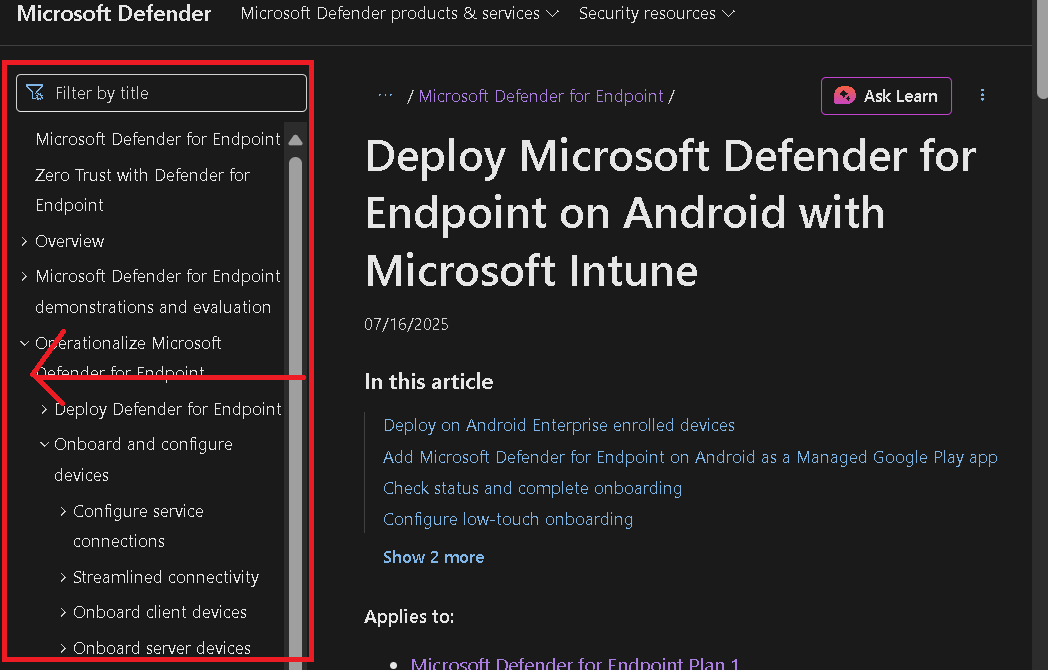The height and width of the screenshot is (670, 1049).
Task: Click the Applies to: label
Action: [409, 616]
